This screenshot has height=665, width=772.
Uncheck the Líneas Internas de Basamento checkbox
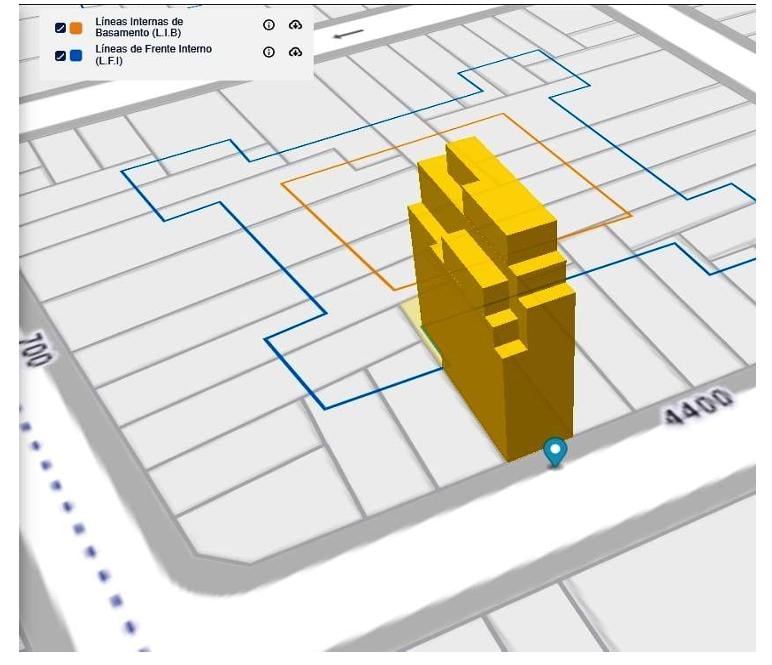60,28
